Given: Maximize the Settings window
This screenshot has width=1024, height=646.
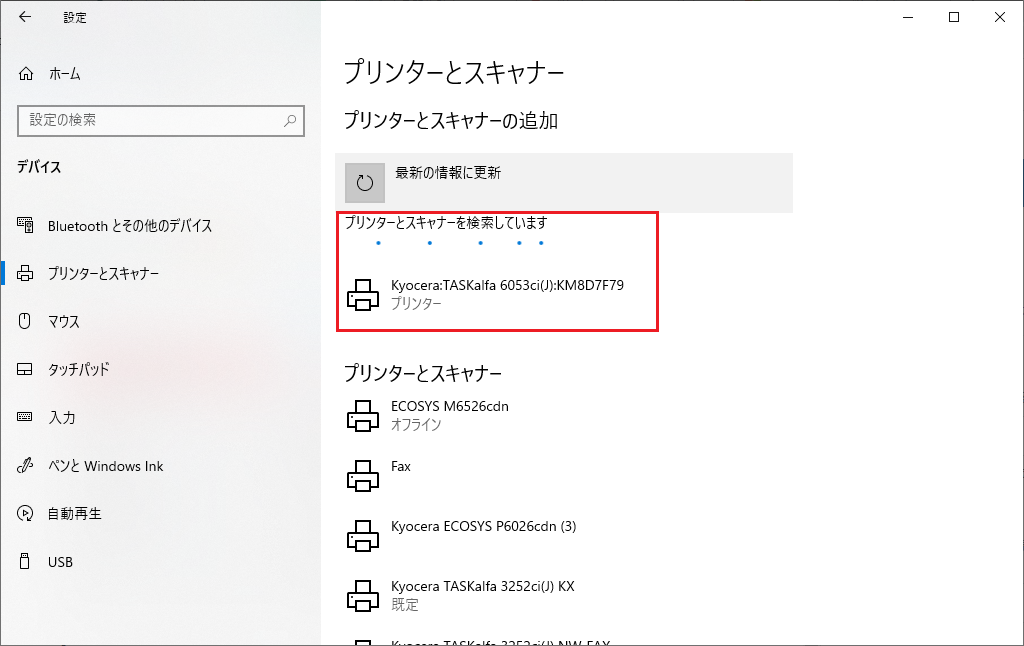Looking at the screenshot, I should tap(954, 17).
